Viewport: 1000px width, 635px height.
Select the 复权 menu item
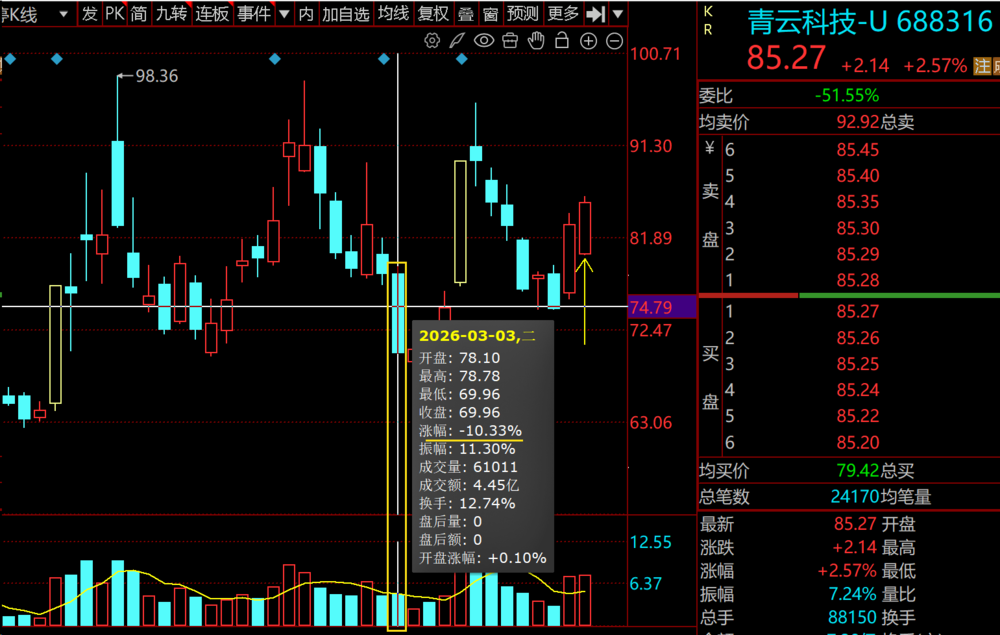pyautogui.click(x=433, y=14)
